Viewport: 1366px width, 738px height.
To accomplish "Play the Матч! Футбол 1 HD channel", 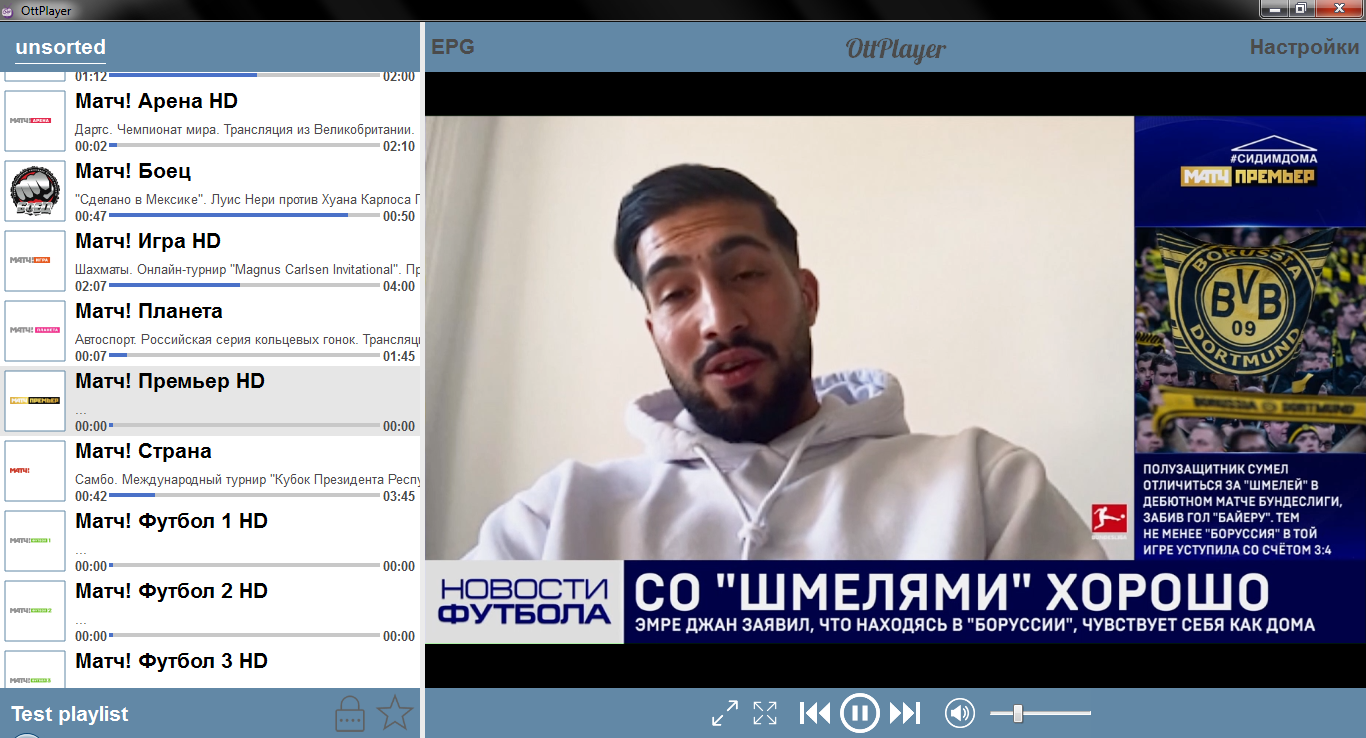I will pos(171,521).
